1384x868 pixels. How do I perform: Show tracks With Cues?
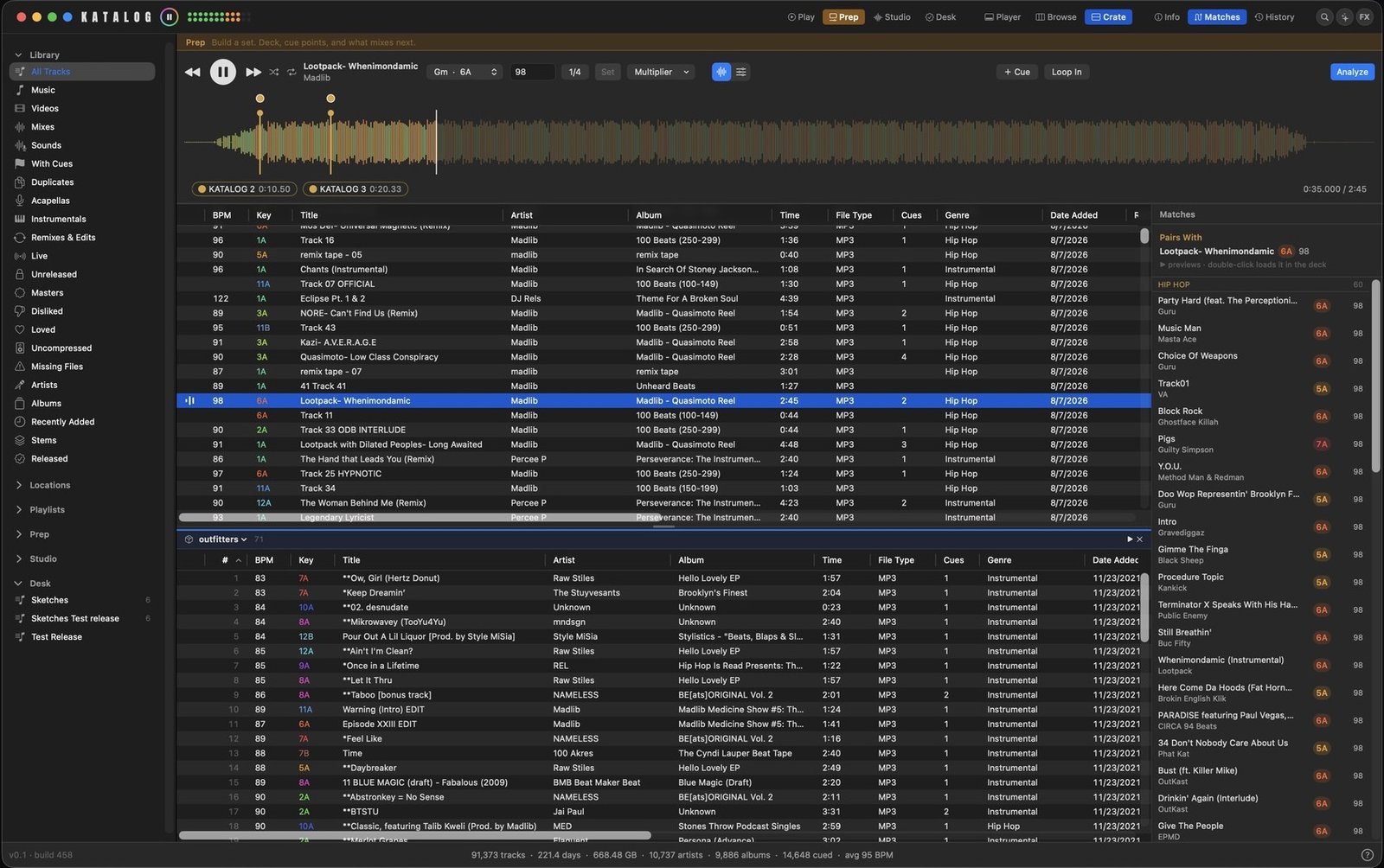click(x=82, y=163)
